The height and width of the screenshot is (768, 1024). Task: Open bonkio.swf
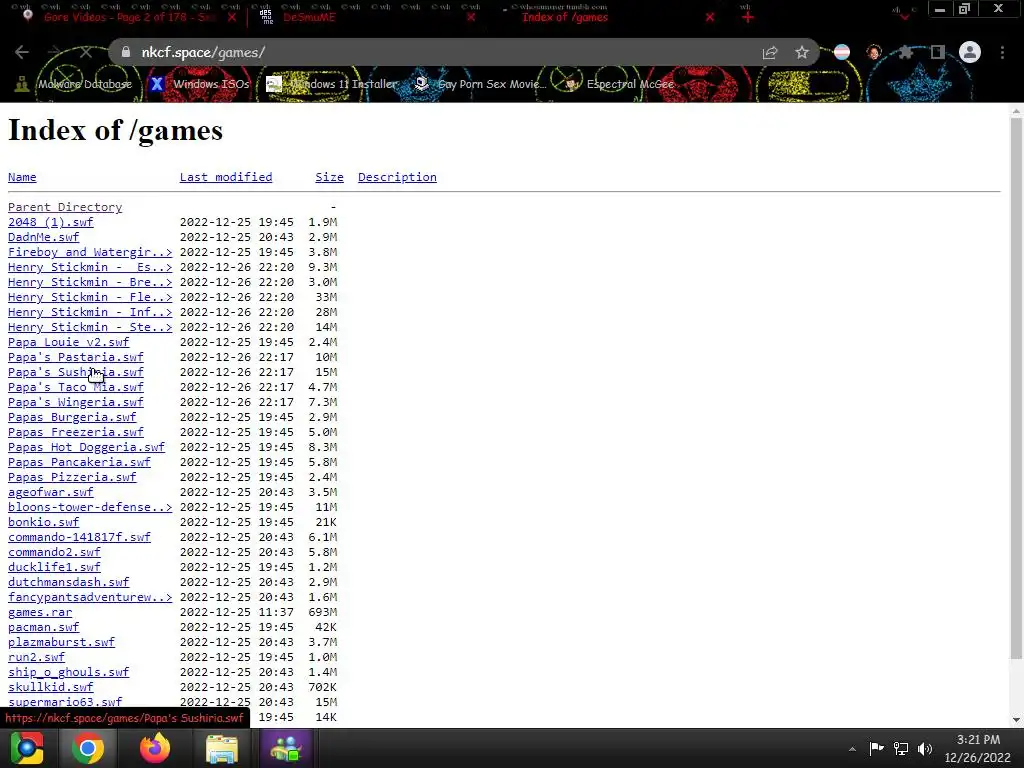pyautogui.click(x=43, y=522)
